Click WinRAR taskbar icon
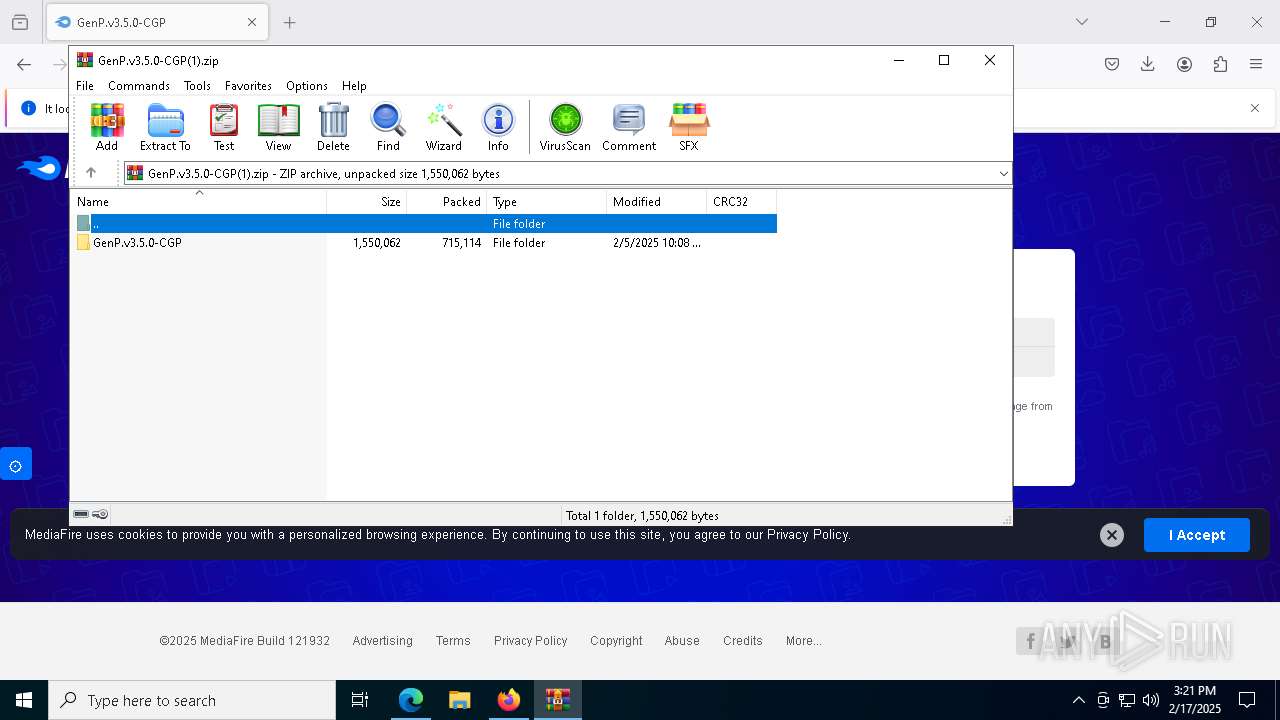 (x=558, y=700)
